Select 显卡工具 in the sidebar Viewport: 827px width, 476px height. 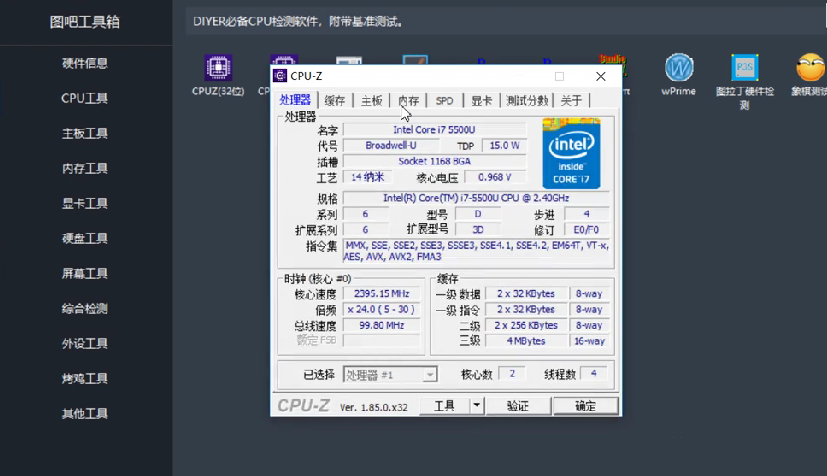tap(85, 204)
